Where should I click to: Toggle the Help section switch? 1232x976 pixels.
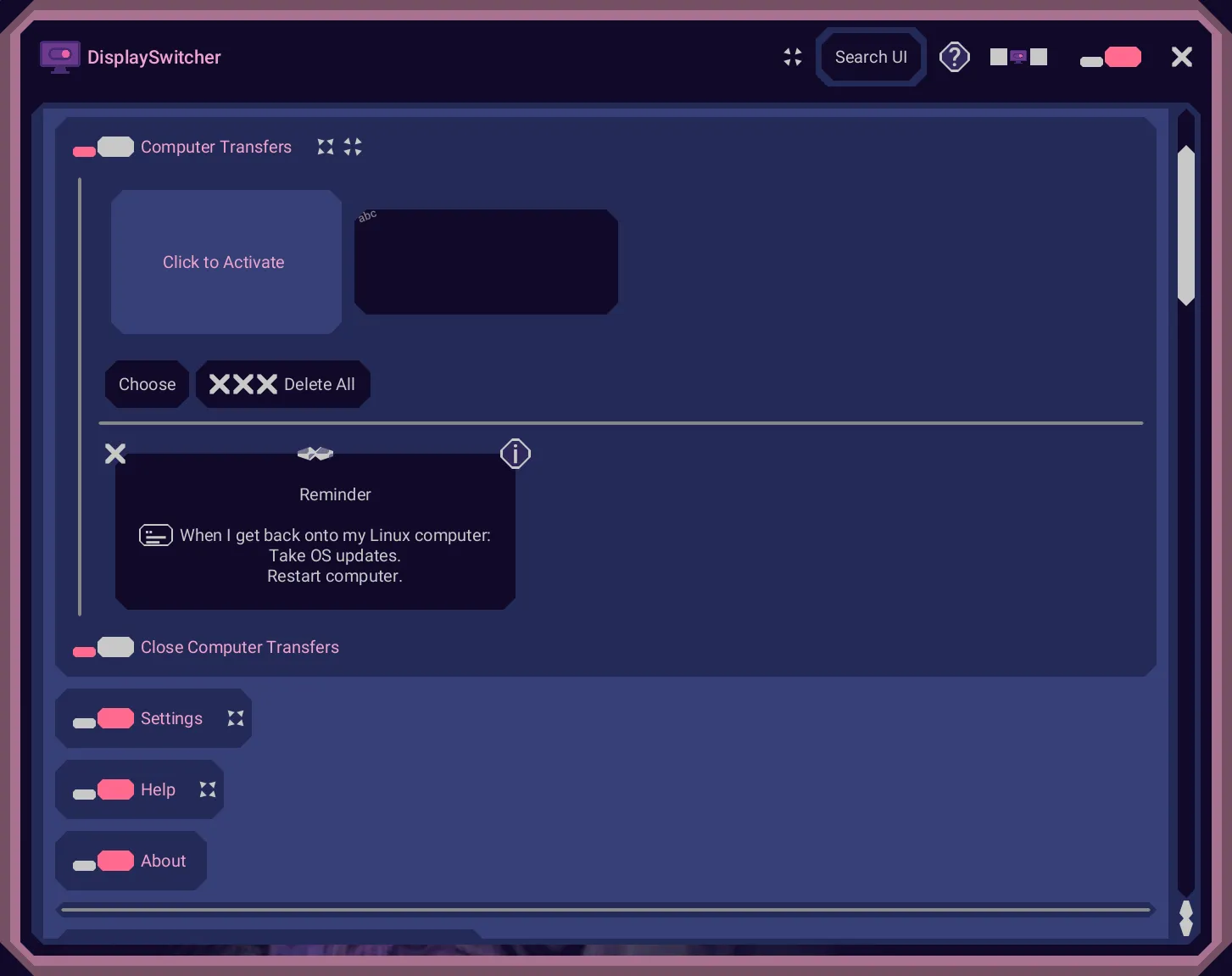coord(103,790)
